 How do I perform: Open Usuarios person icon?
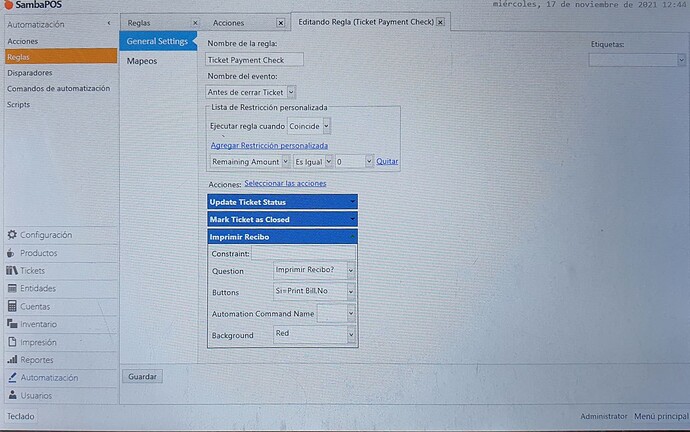click(12, 395)
